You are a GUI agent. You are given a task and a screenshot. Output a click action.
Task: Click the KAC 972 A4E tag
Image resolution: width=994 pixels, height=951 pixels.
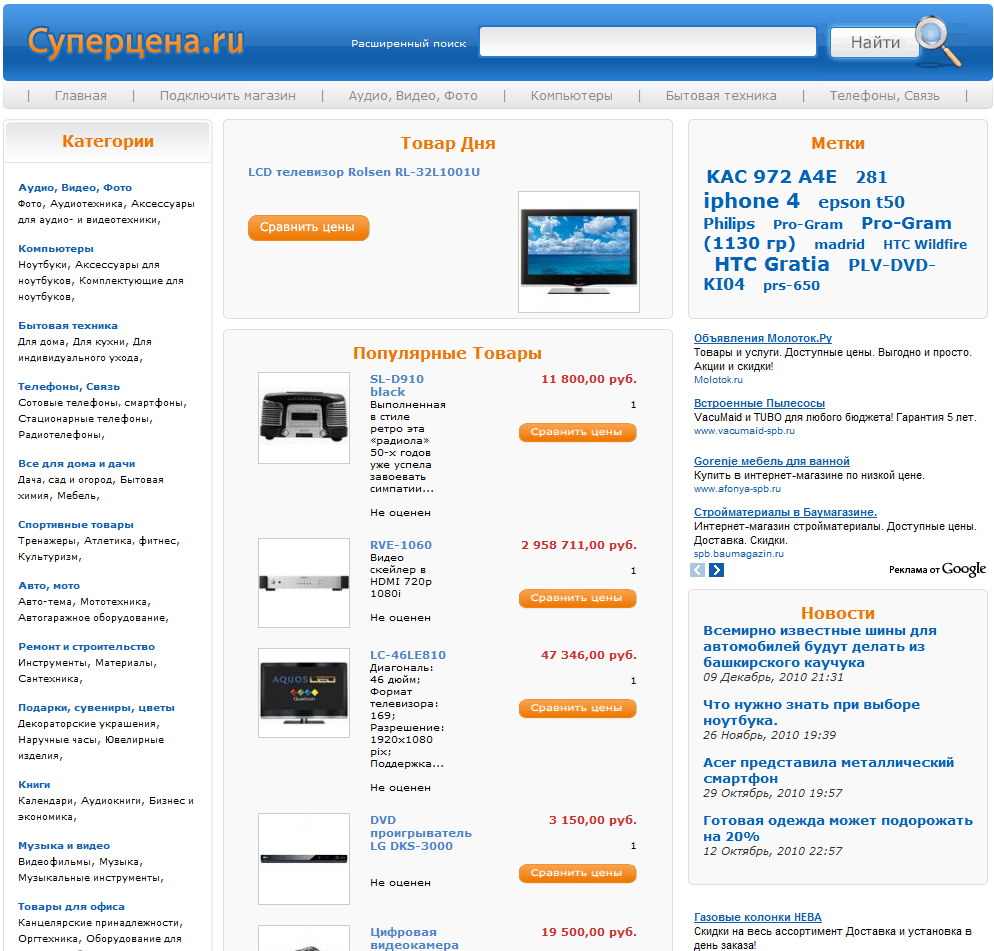point(771,177)
